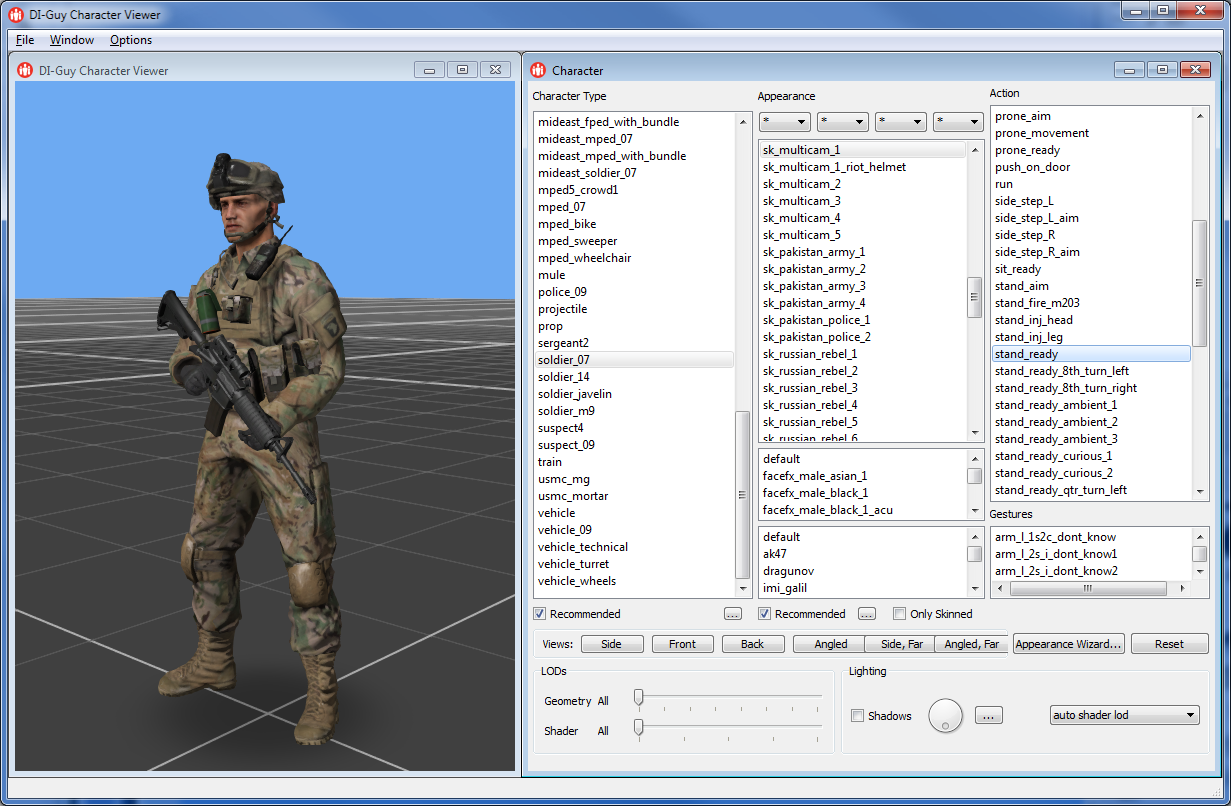Open the Options menu

coord(131,40)
